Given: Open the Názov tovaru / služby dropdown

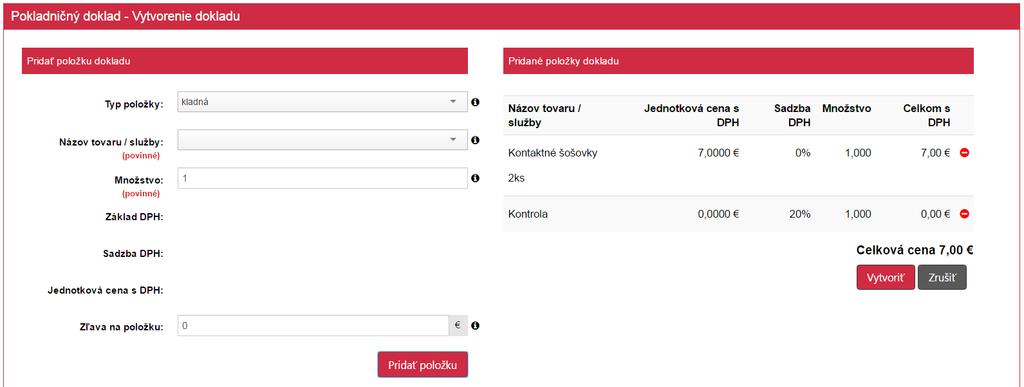Looking at the screenshot, I should point(323,140).
